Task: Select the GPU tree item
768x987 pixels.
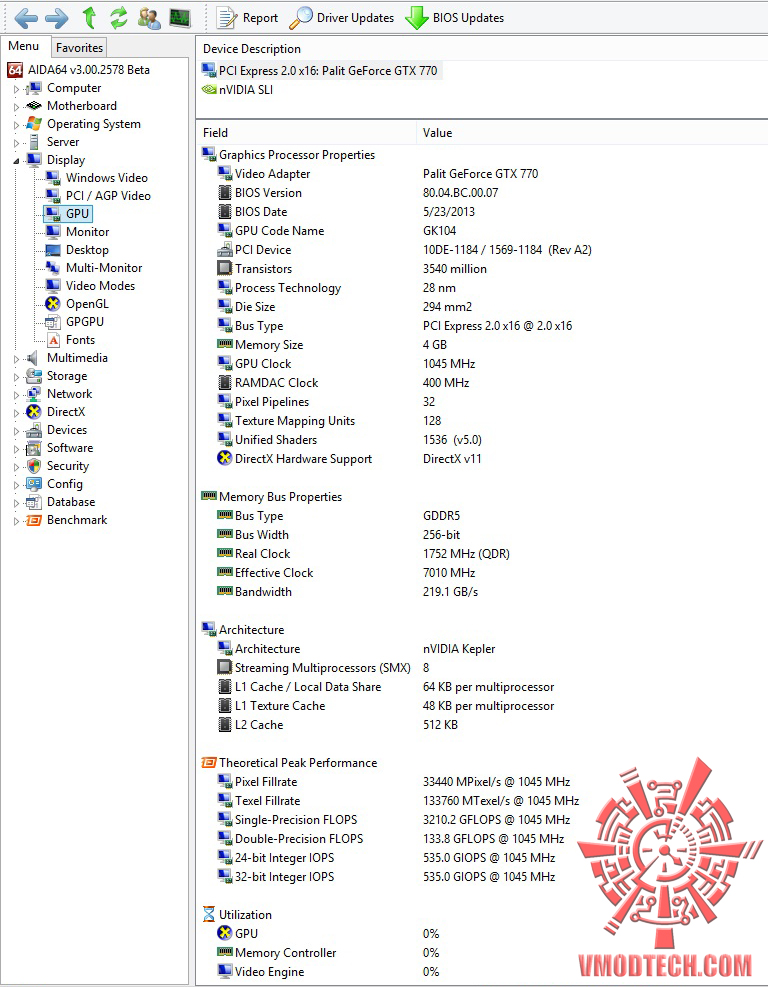Action: 69,214
